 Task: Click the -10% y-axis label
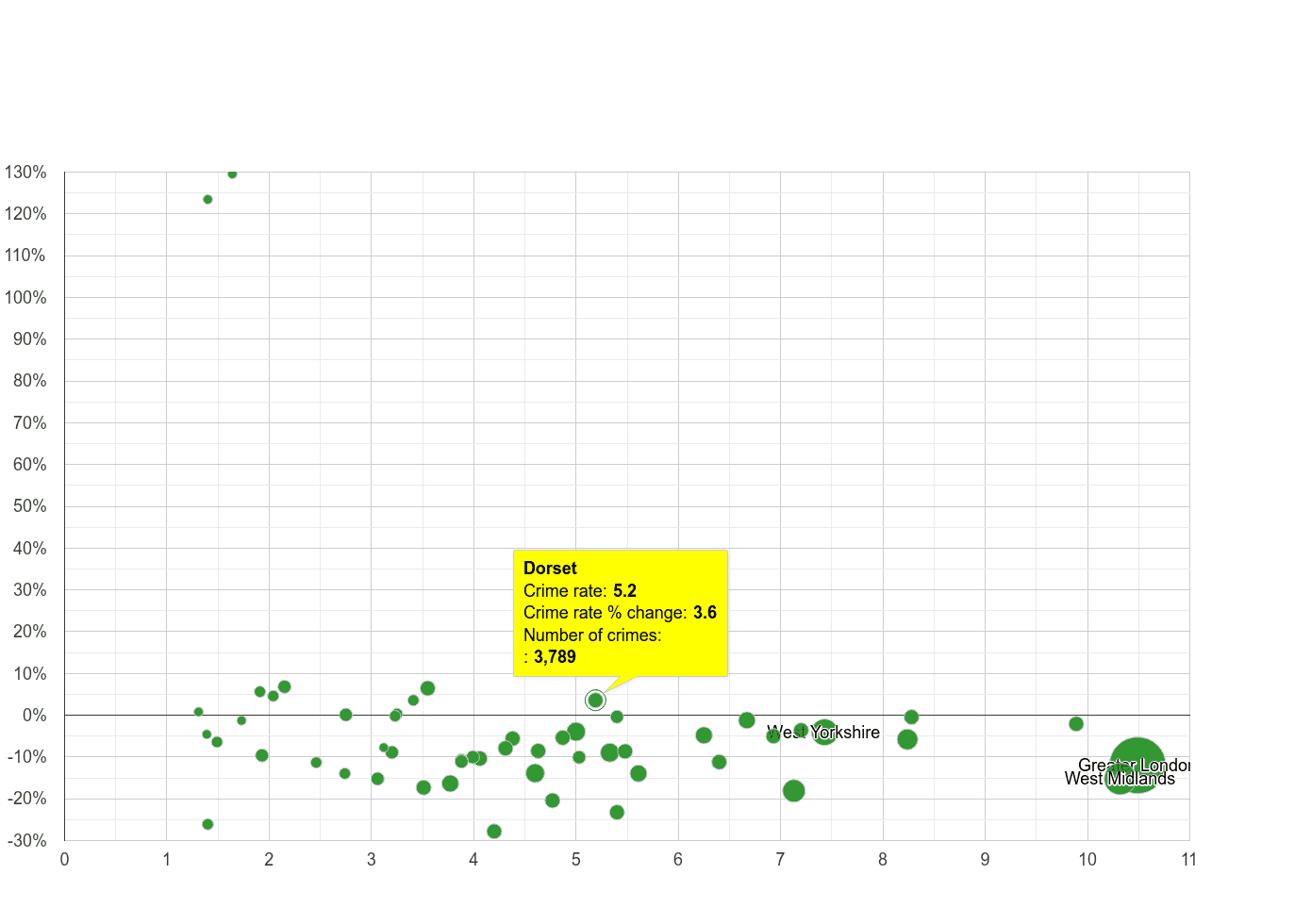point(27,757)
